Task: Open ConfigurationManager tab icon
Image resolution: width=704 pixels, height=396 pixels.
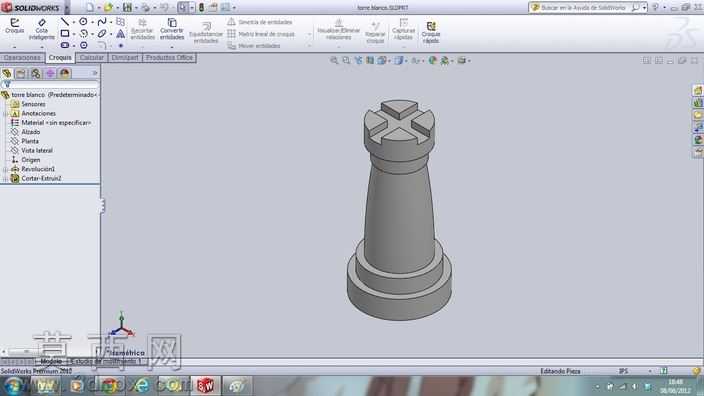Action: pos(35,73)
